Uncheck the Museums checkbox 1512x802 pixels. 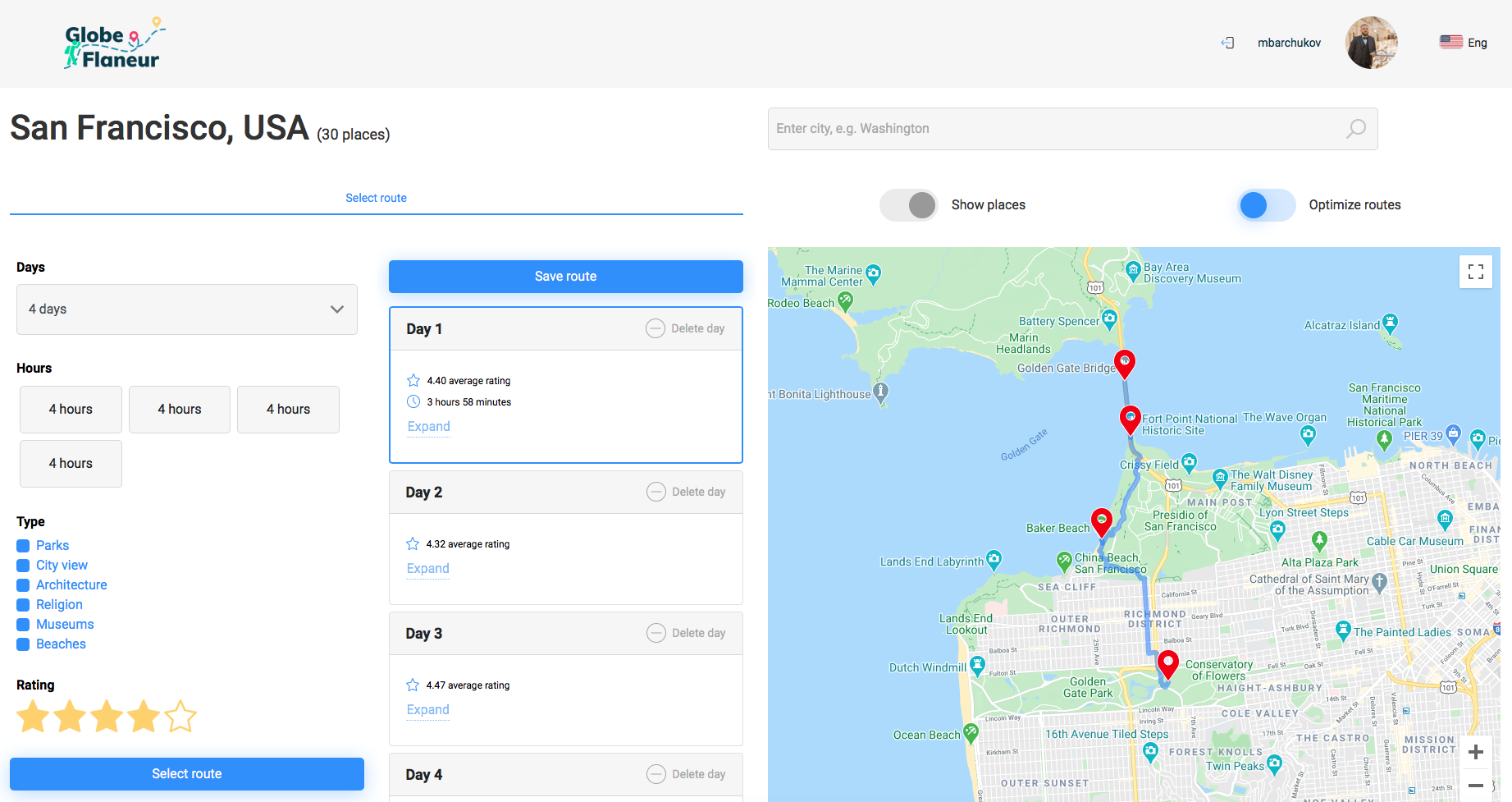(23, 625)
